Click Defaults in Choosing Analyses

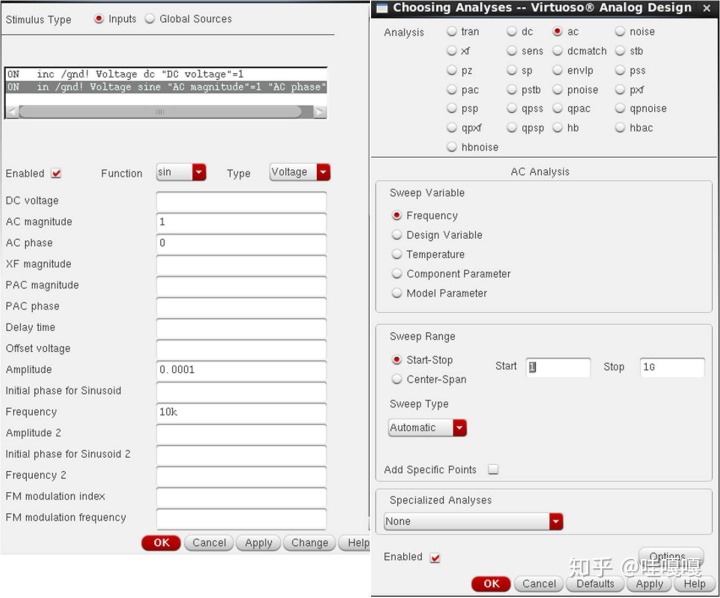point(595,584)
